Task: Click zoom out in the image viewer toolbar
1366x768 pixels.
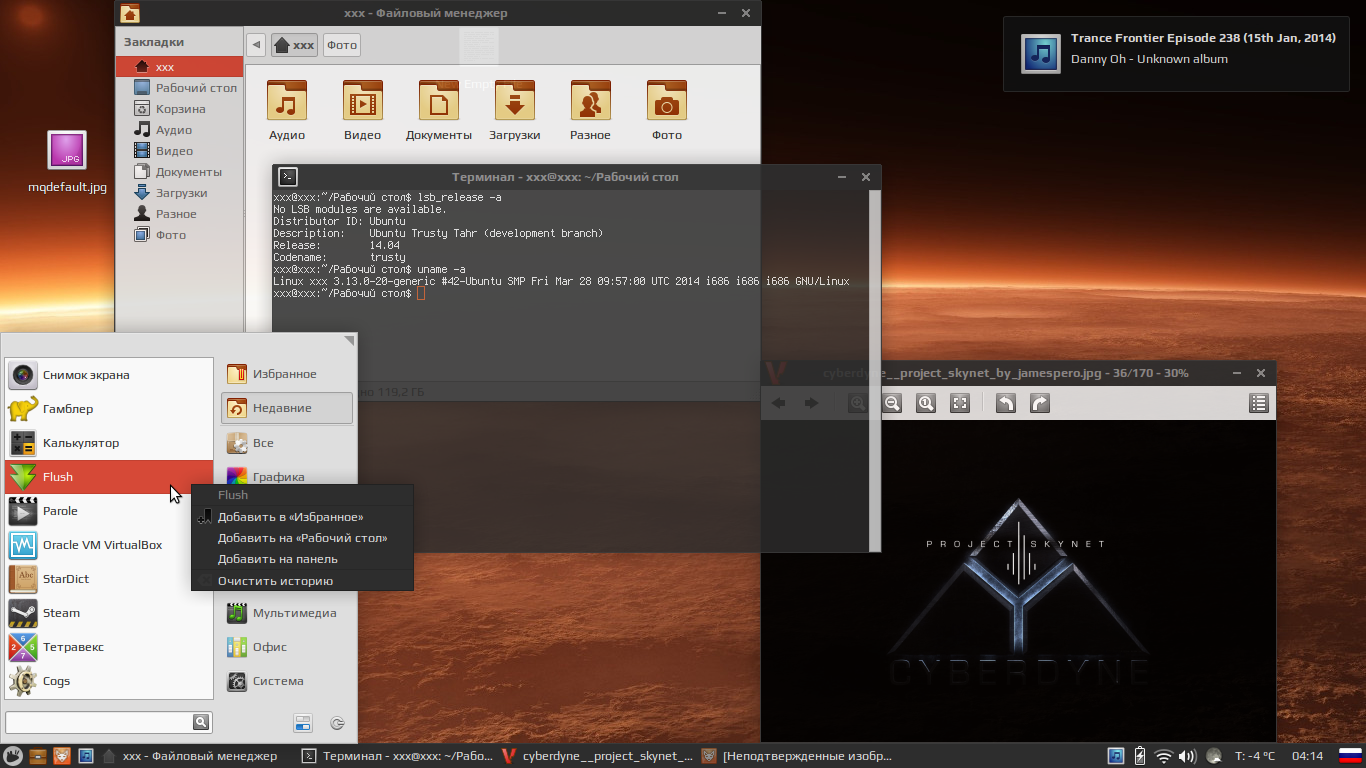Action: click(892, 403)
